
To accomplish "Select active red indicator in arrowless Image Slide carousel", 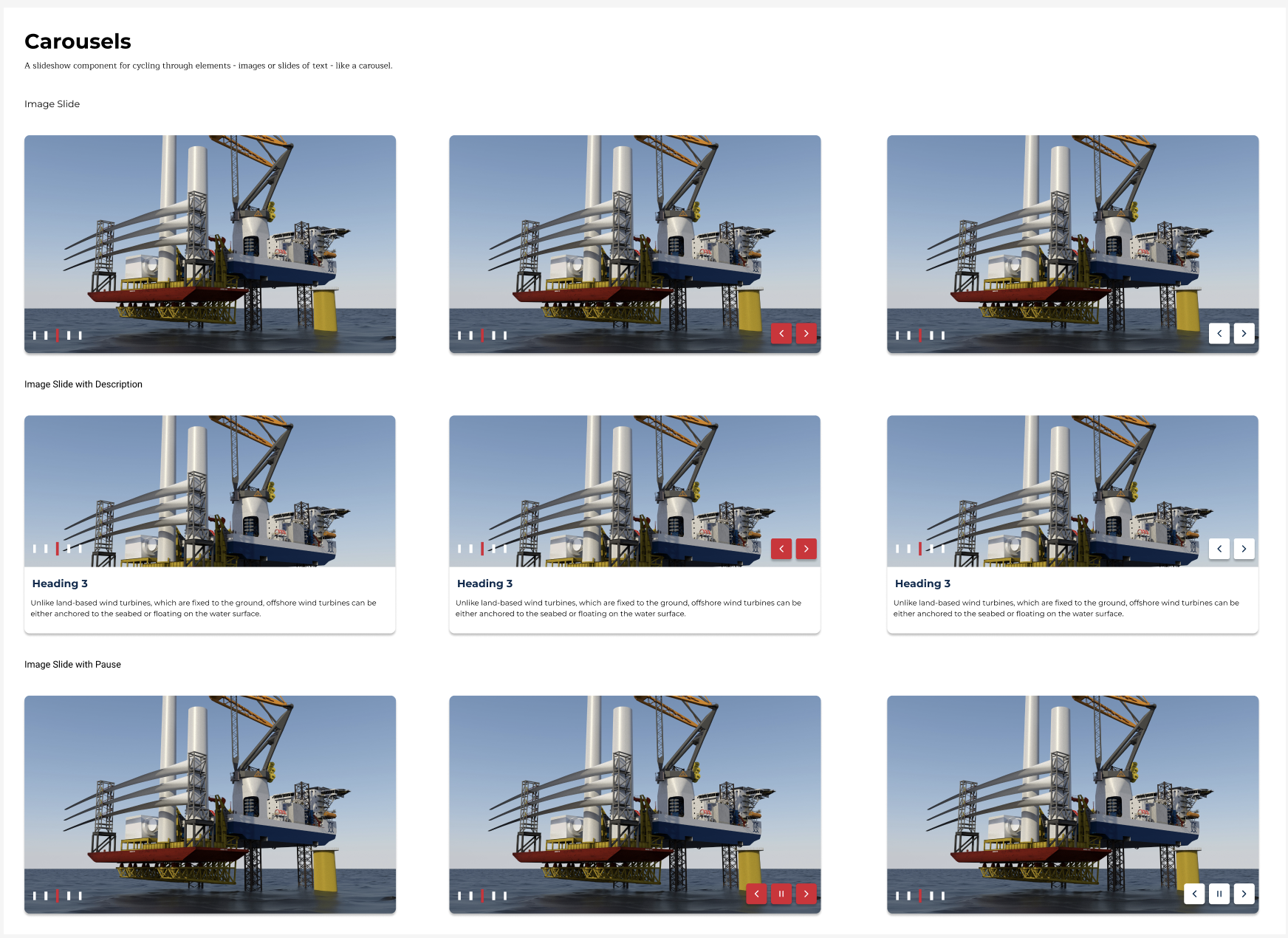I will pyautogui.click(x=58, y=335).
